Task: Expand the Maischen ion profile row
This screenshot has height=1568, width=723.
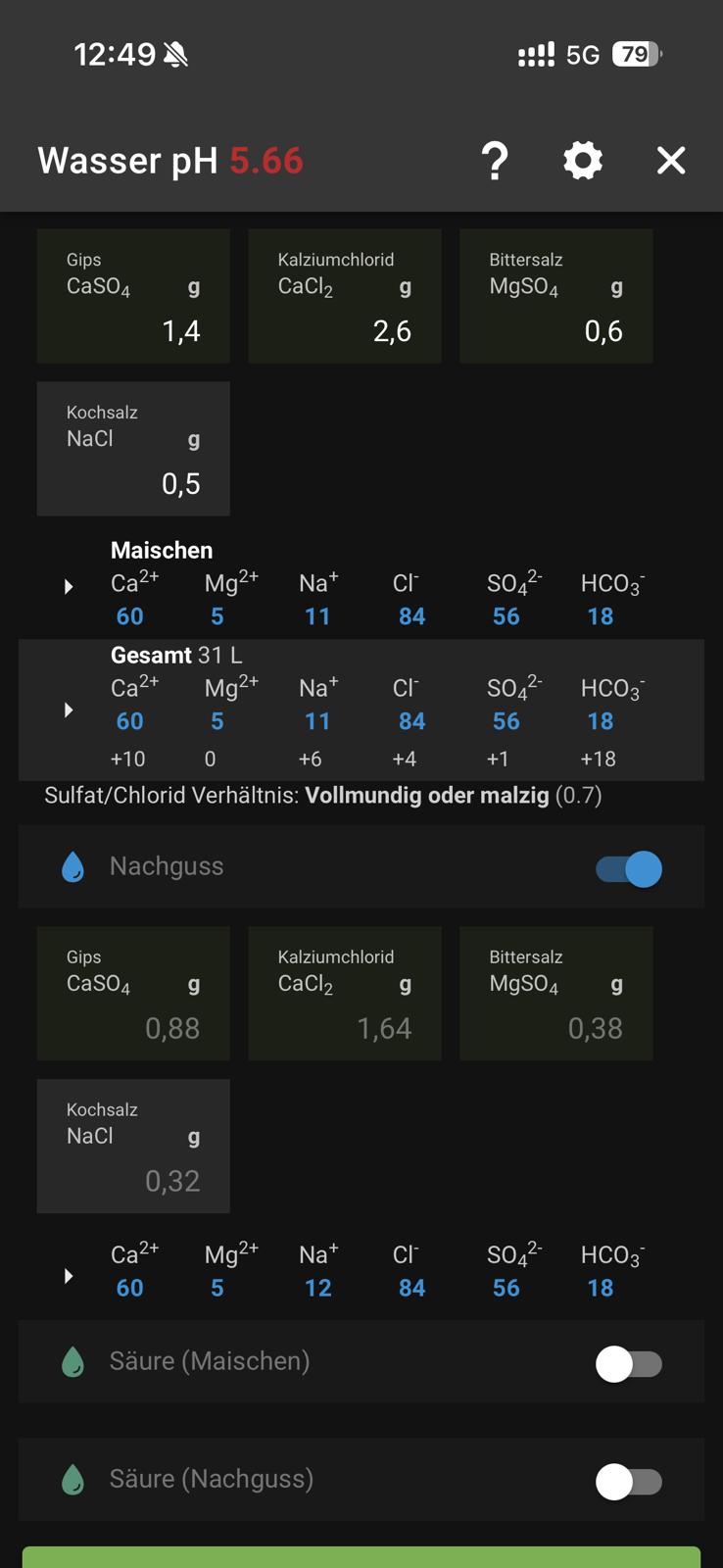Action: pyautogui.click(x=69, y=587)
